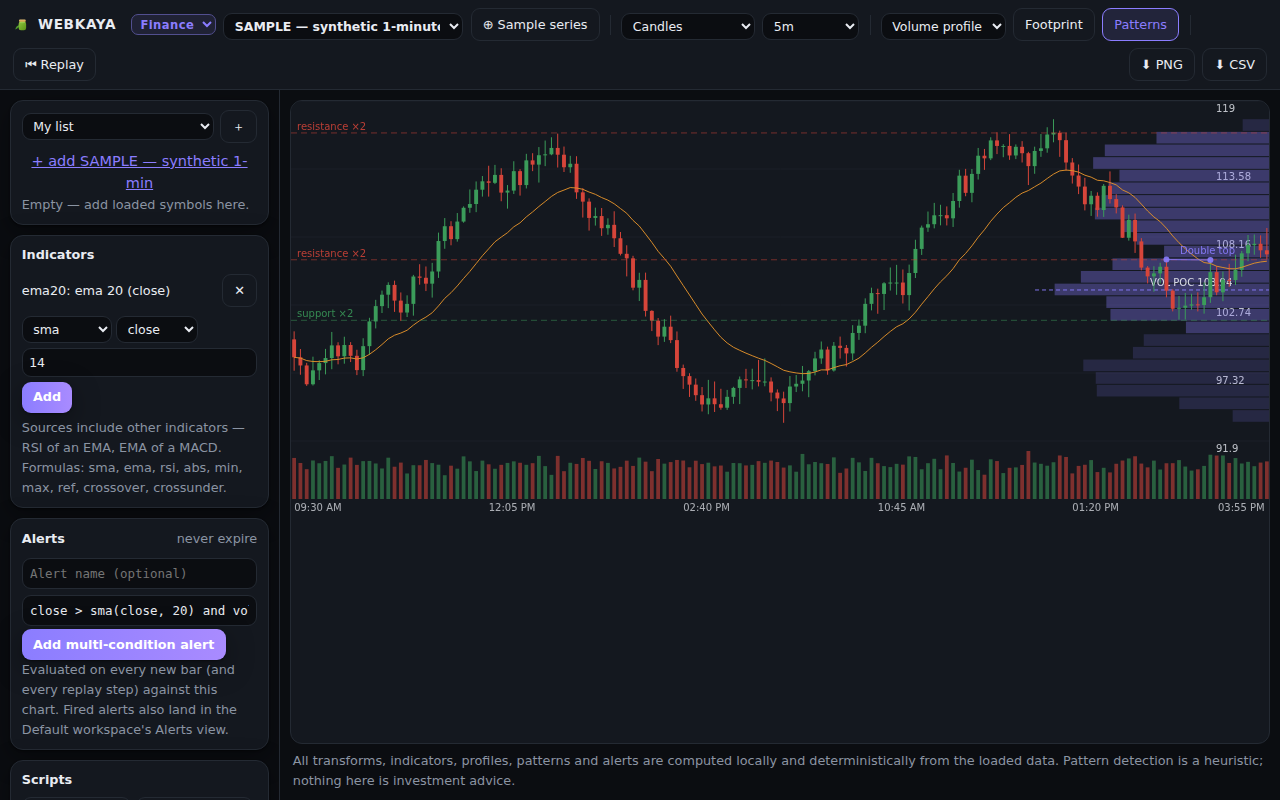Image resolution: width=1280 pixels, height=800 pixels.
Task: Click the Indicators panel heading
Action: [x=58, y=255]
